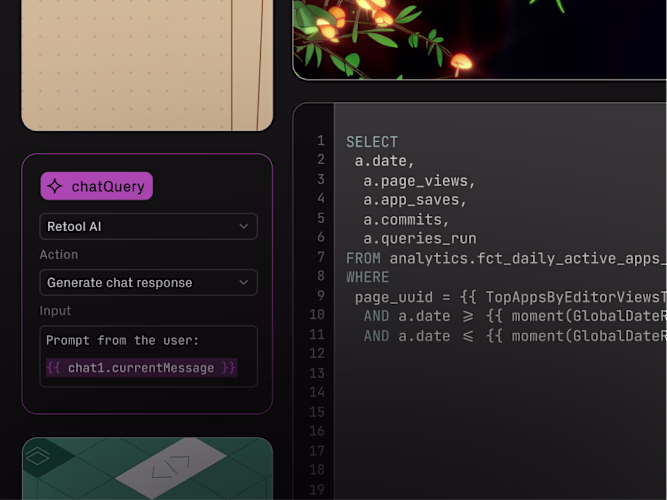Click the Action label
This screenshot has width=667, height=500.
(x=59, y=254)
